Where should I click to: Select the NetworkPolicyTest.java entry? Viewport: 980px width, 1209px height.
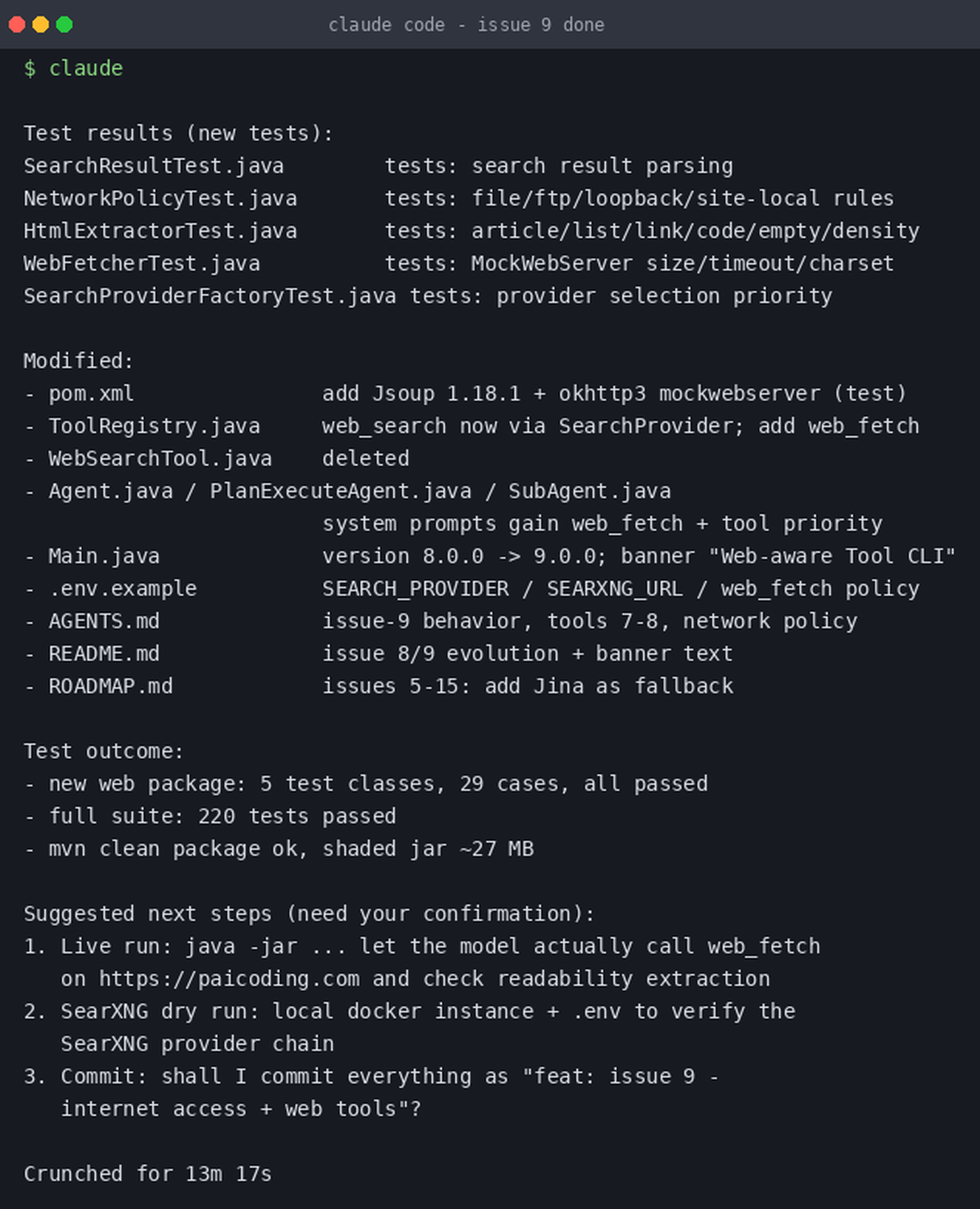click(x=160, y=198)
